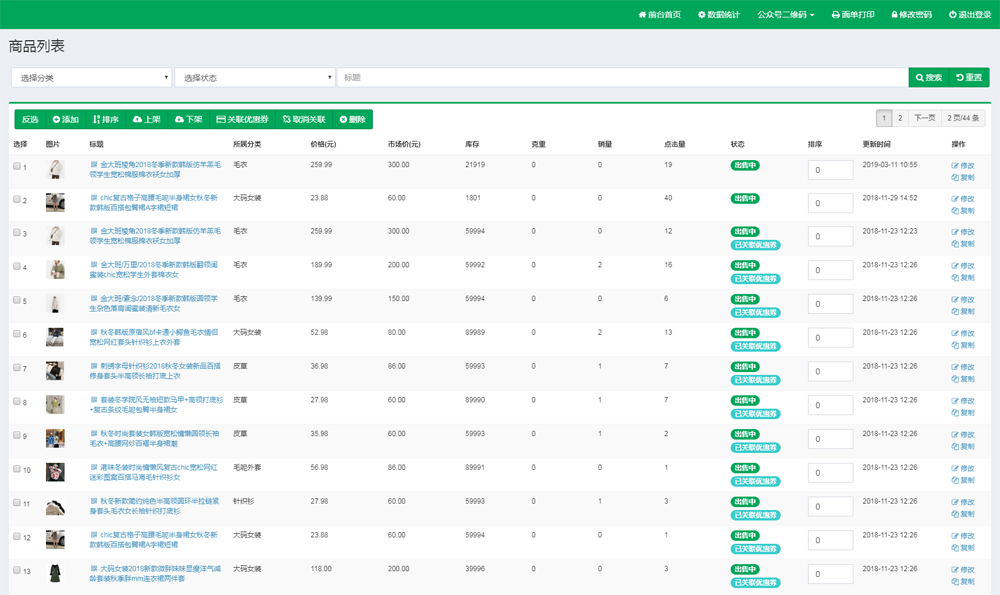Open 数据统计 statistics in top bar
Viewport: 1000px width, 595px height.
pyautogui.click(x=719, y=15)
